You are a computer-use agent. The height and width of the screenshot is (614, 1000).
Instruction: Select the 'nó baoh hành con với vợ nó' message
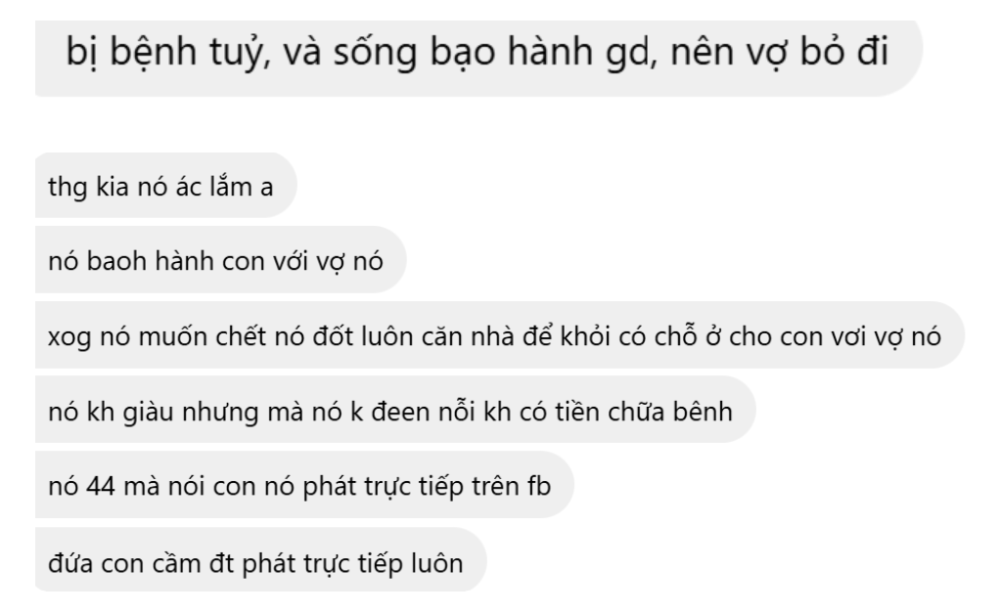[221, 259]
